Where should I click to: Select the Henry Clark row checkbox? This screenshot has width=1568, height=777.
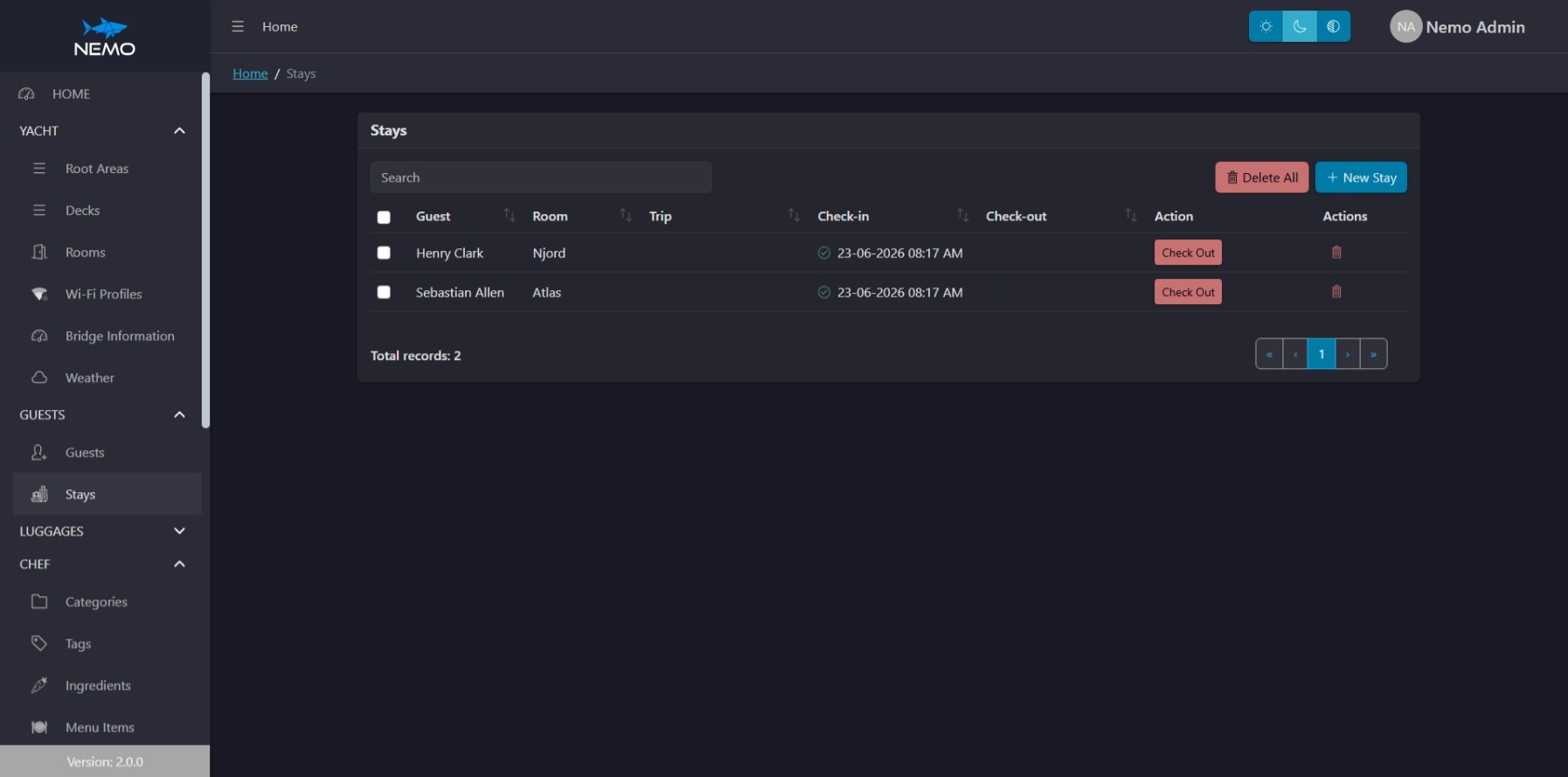tap(384, 253)
